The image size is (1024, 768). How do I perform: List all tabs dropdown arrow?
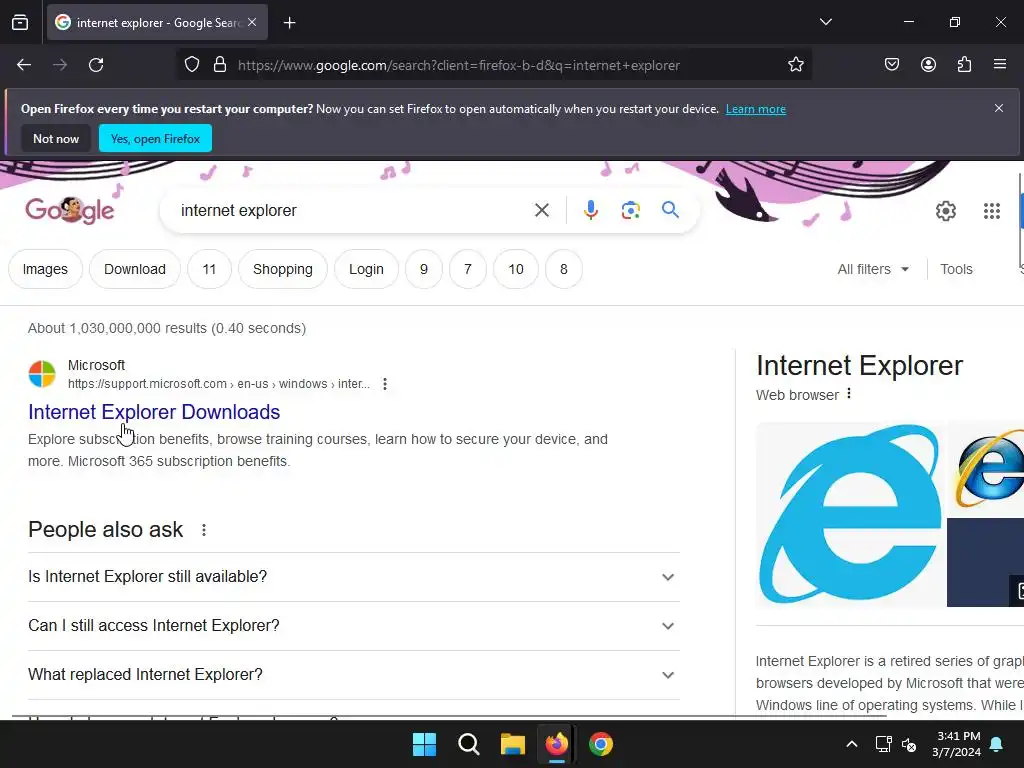click(x=826, y=22)
